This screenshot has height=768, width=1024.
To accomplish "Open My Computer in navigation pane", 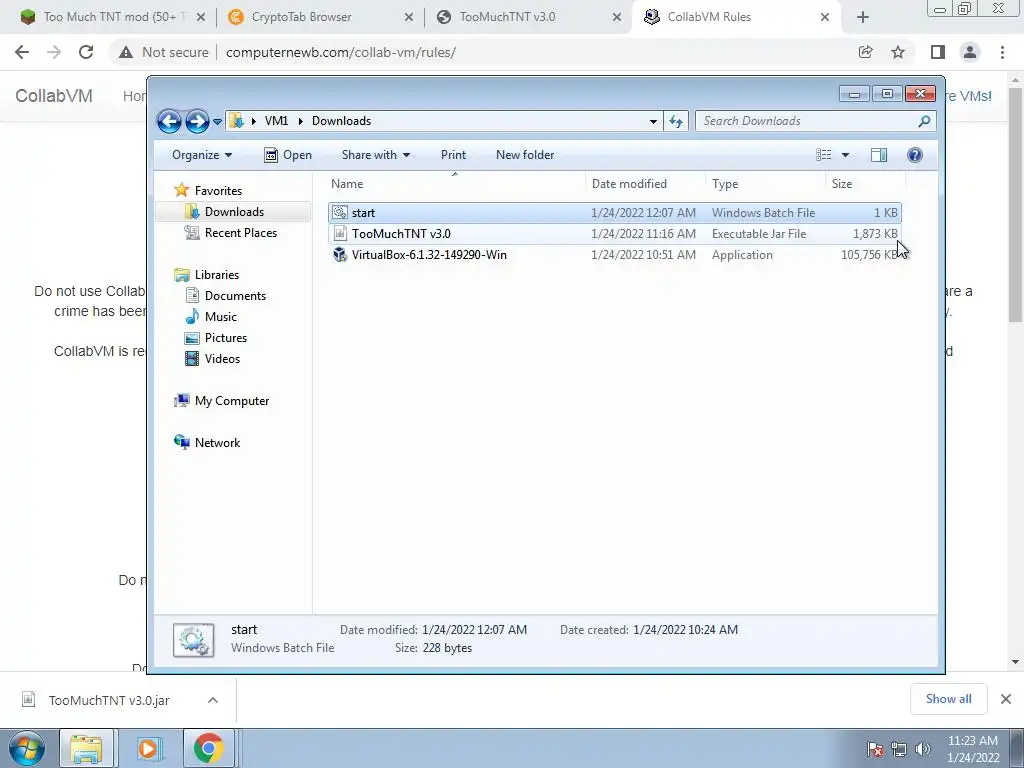I will pyautogui.click(x=231, y=401).
